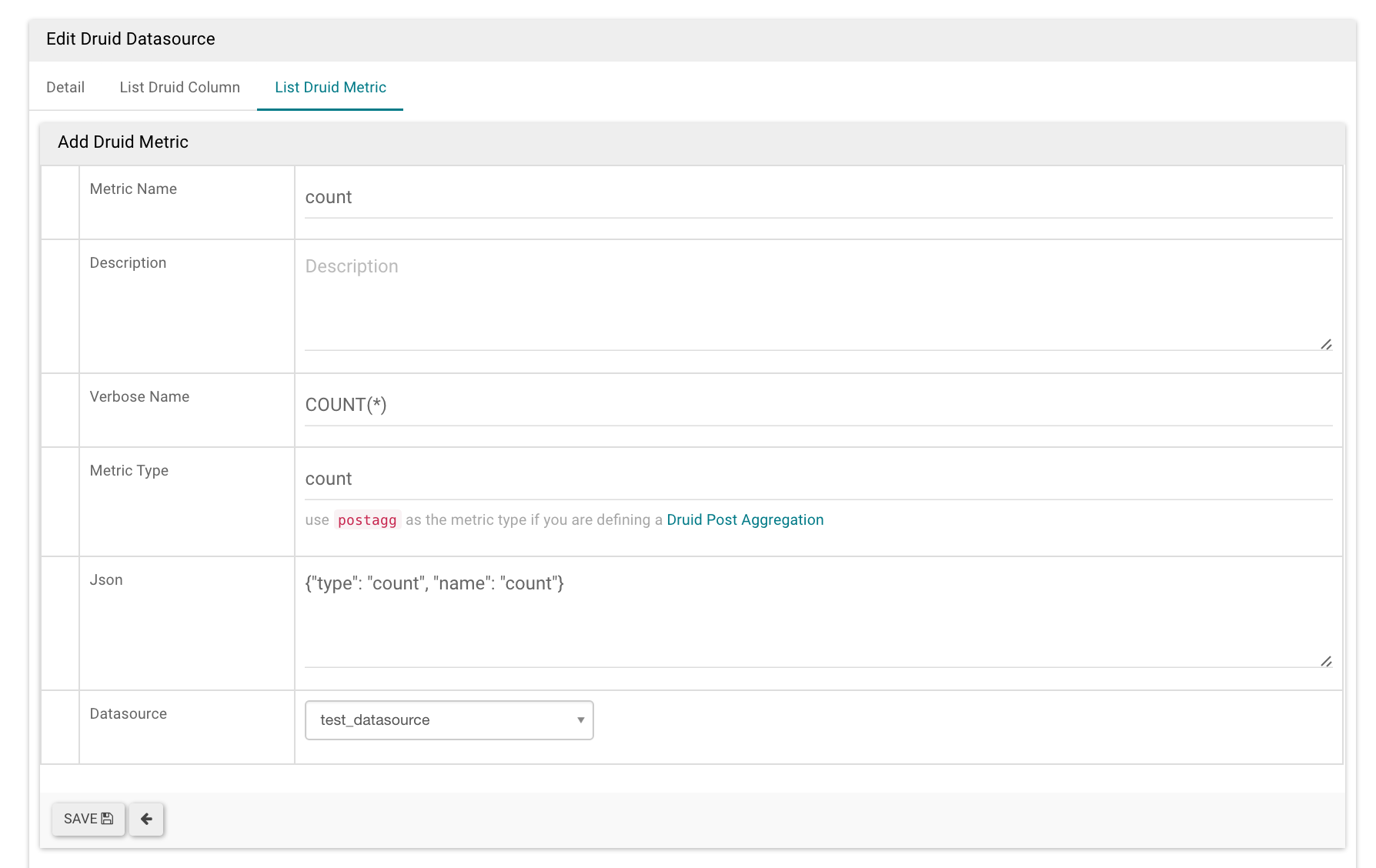The height and width of the screenshot is (868, 1376).
Task: Click the Json textarea resize handle
Action: pos(1326,662)
